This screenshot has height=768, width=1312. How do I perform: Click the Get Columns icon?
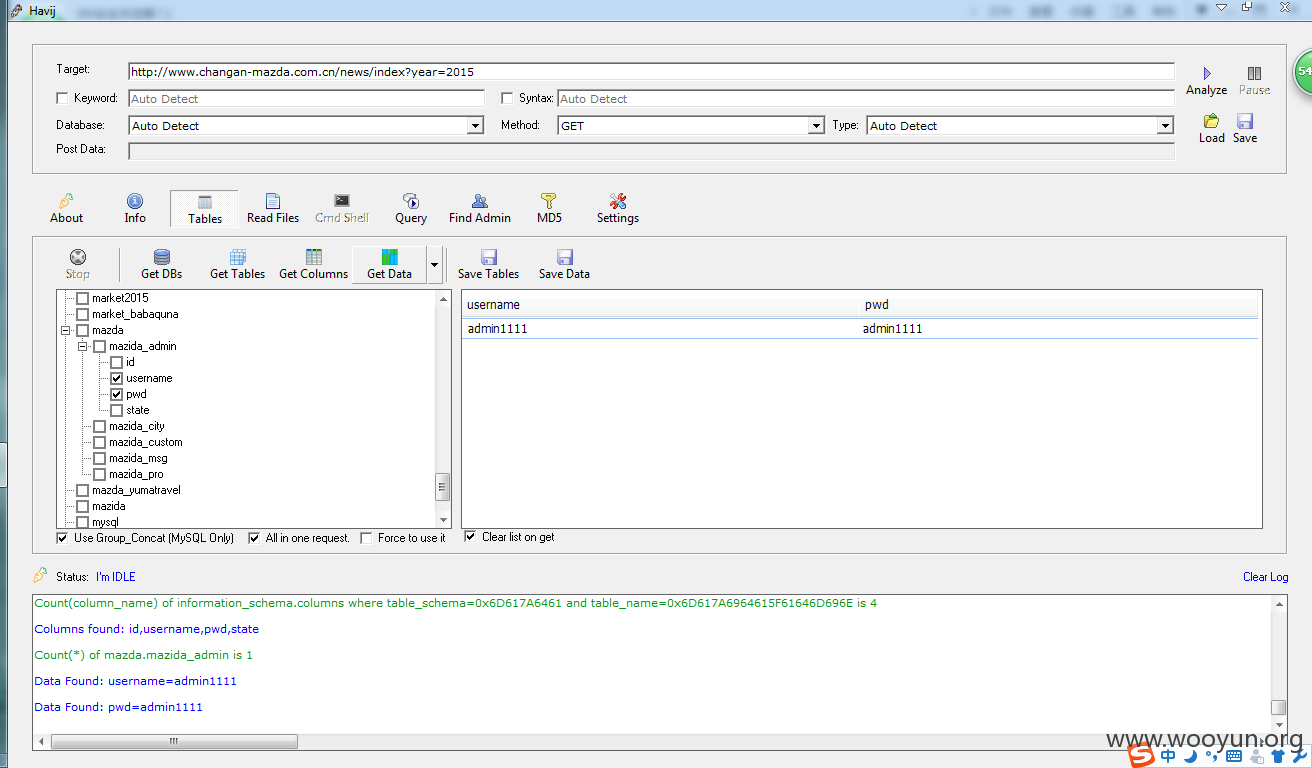coord(313,257)
